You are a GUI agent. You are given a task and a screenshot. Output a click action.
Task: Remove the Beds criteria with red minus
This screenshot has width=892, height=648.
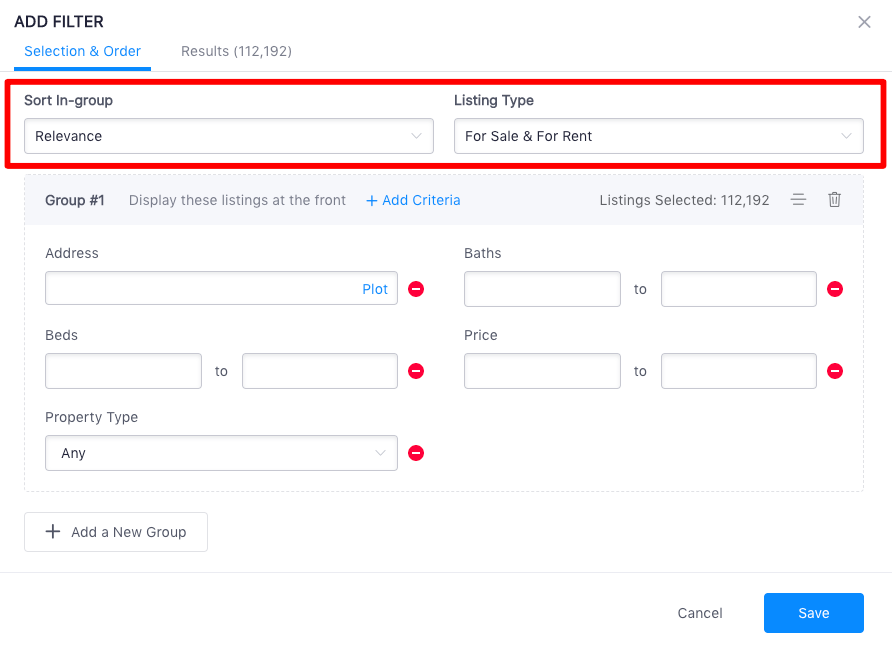pyautogui.click(x=416, y=371)
